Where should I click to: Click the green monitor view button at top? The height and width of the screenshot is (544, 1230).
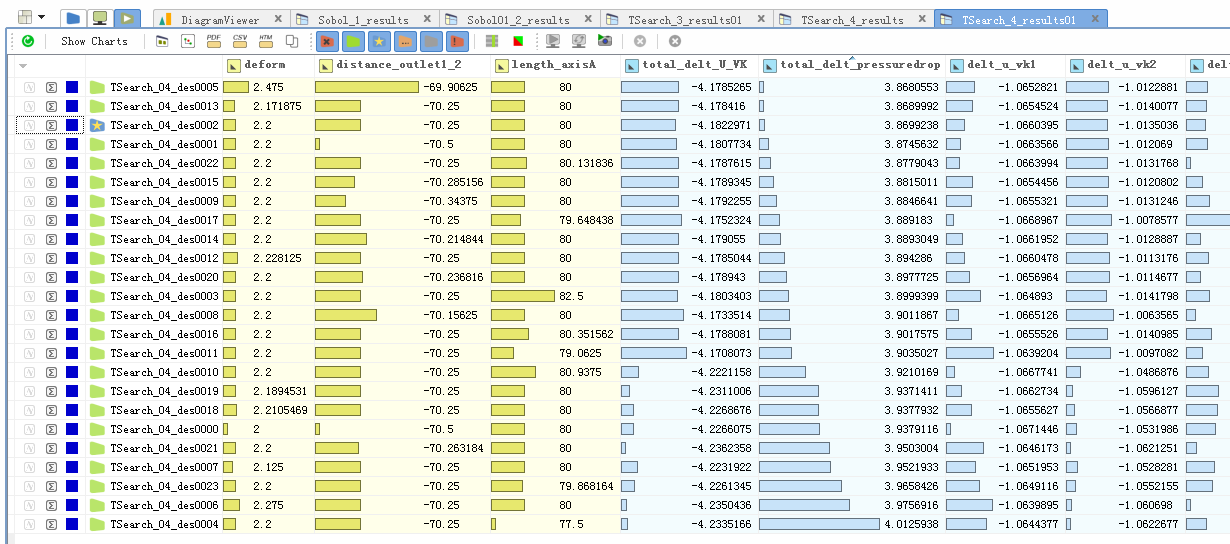coord(100,18)
